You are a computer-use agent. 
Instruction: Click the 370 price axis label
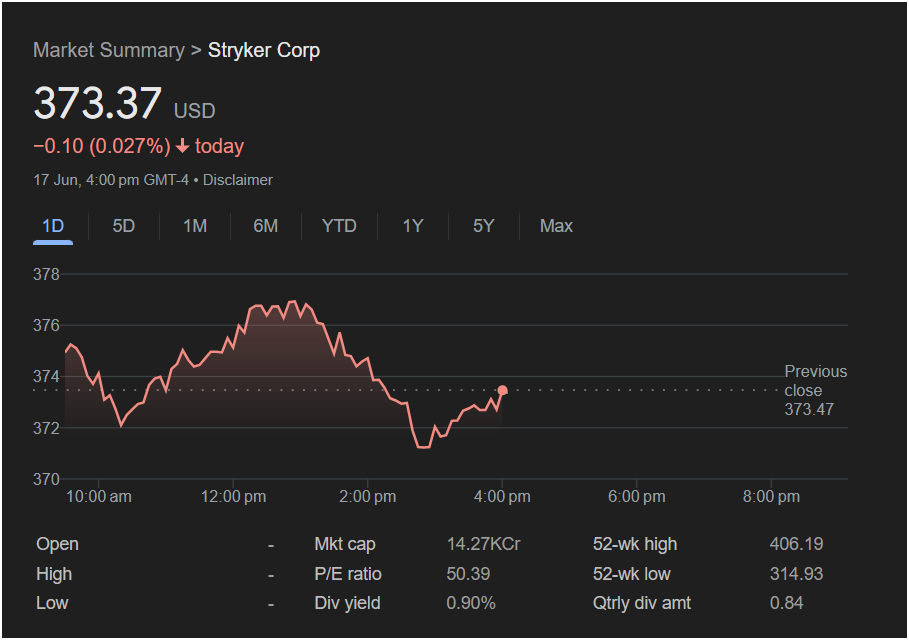(x=46, y=479)
